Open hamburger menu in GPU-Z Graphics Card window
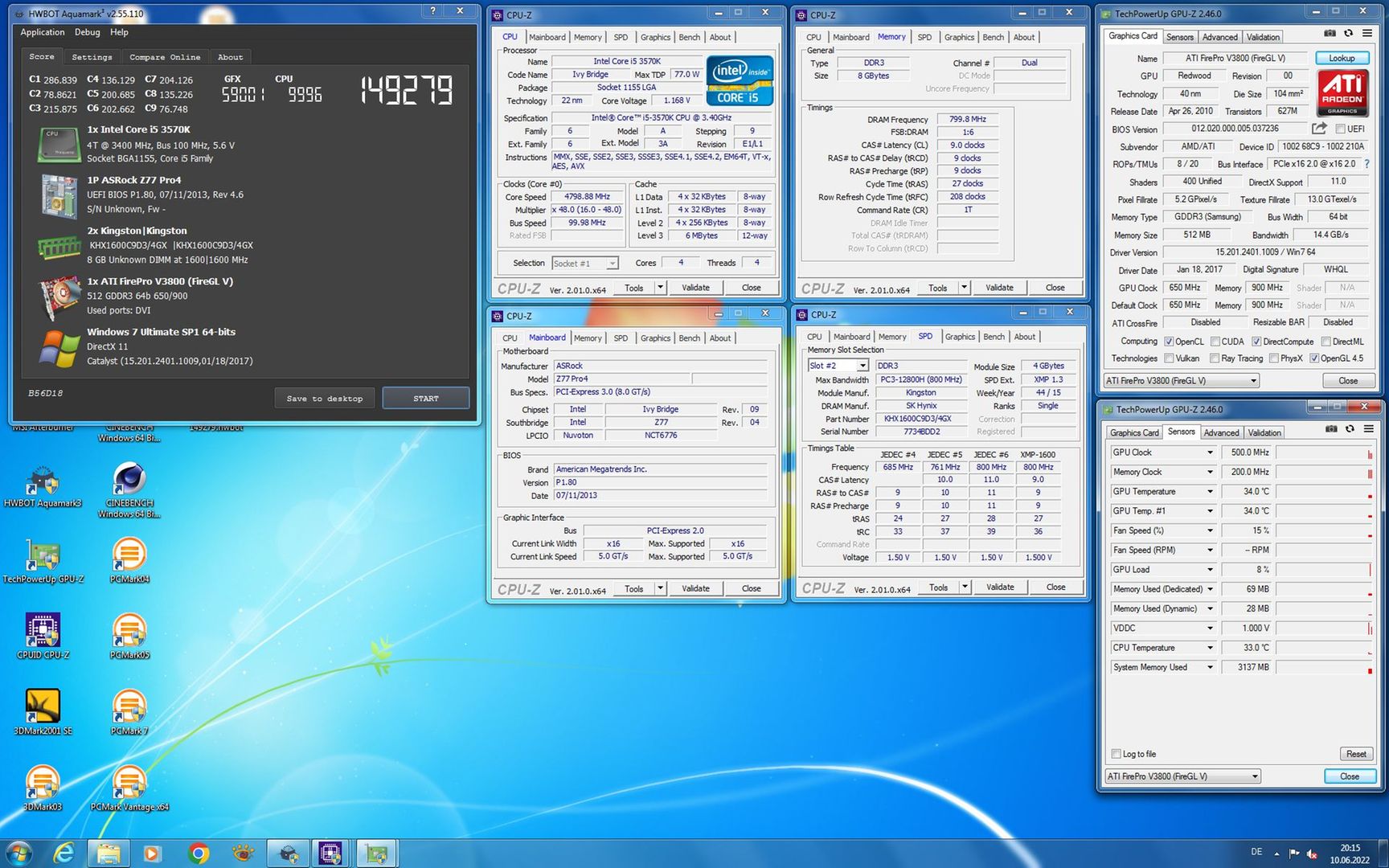The height and width of the screenshot is (868, 1389). [1366, 34]
